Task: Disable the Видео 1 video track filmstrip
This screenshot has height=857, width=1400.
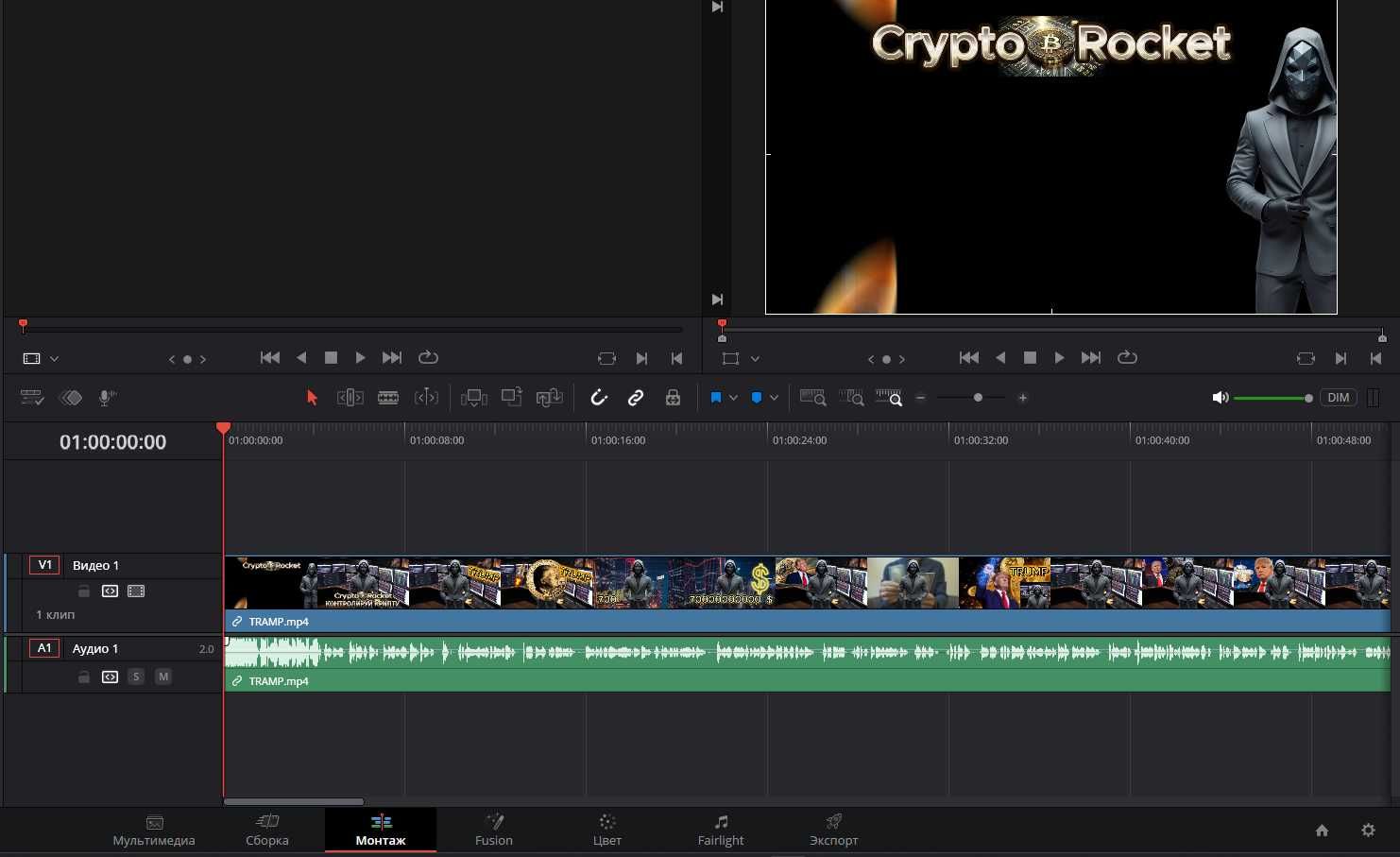Action: click(136, 591)
